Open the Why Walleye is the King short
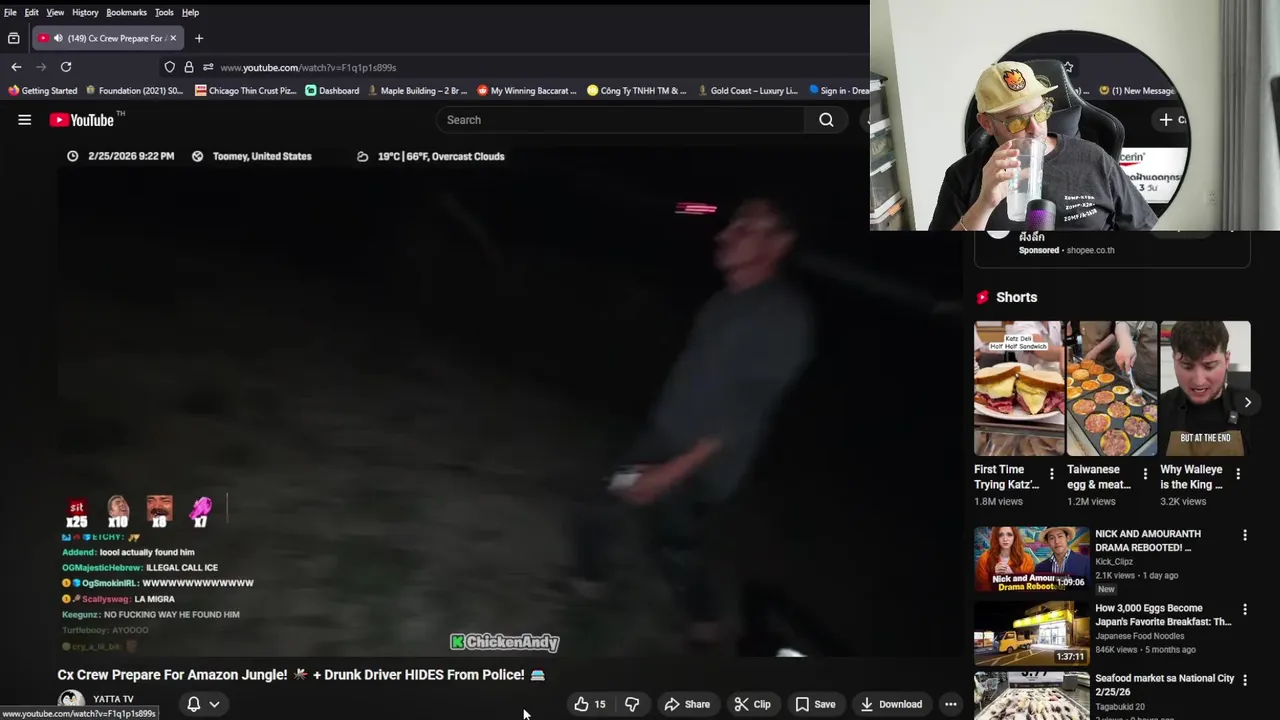The height and width of the screenshot is (720, 1280). [1205, 389]
